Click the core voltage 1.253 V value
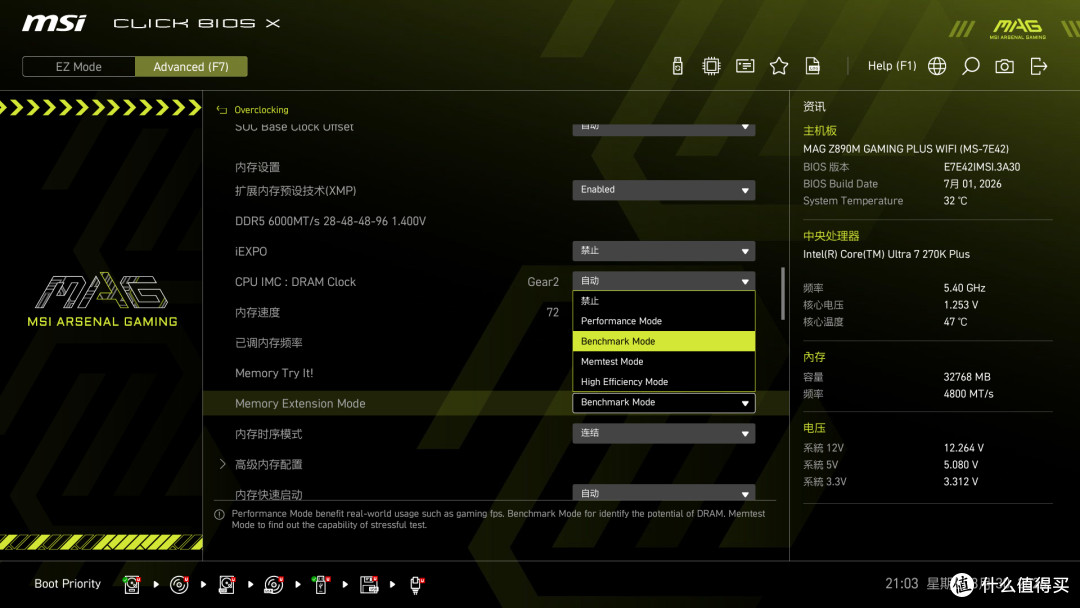1080x608 pixels. click(x=961, y=304)
